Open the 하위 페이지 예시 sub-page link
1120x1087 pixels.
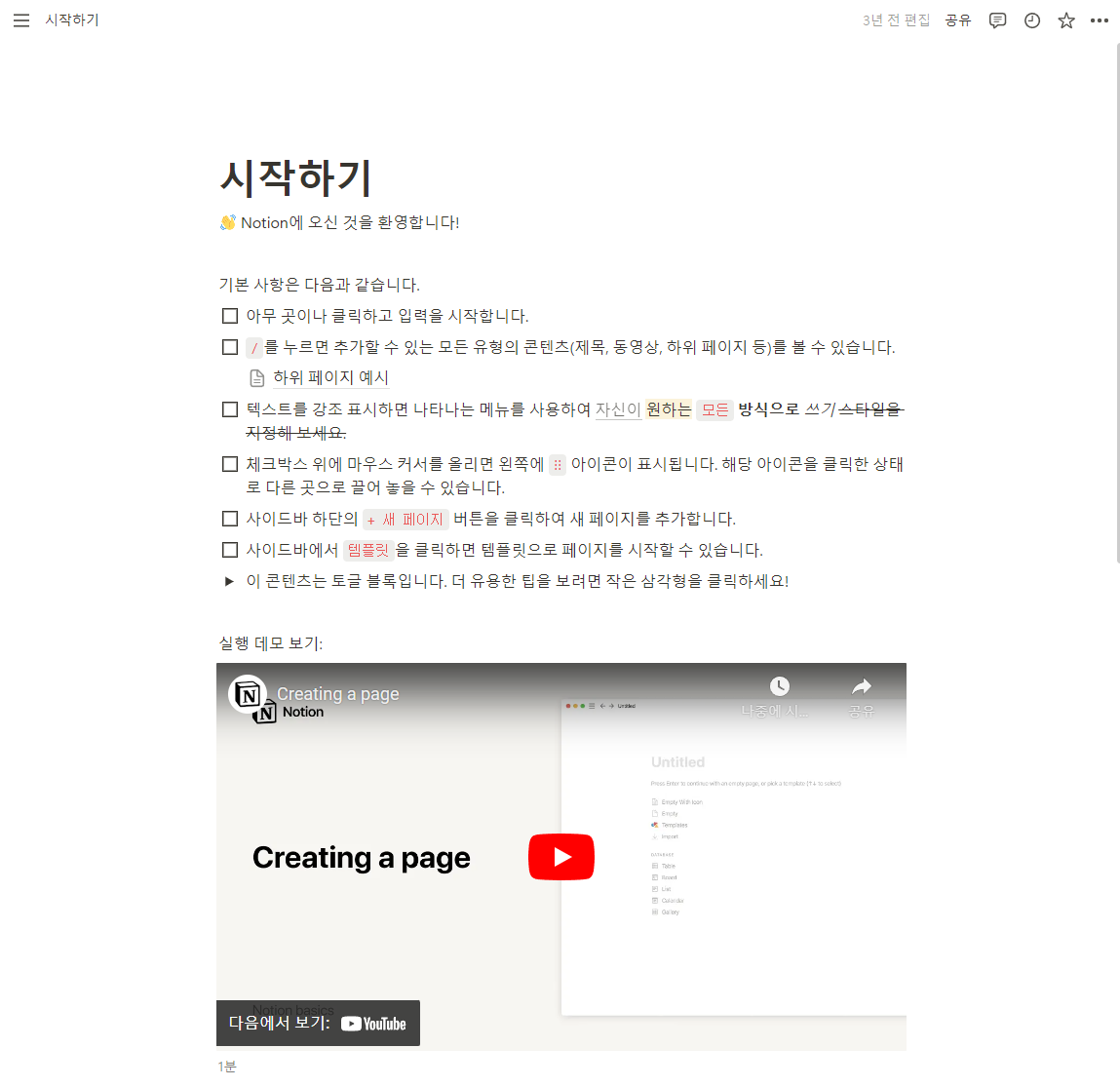[330, 377]
